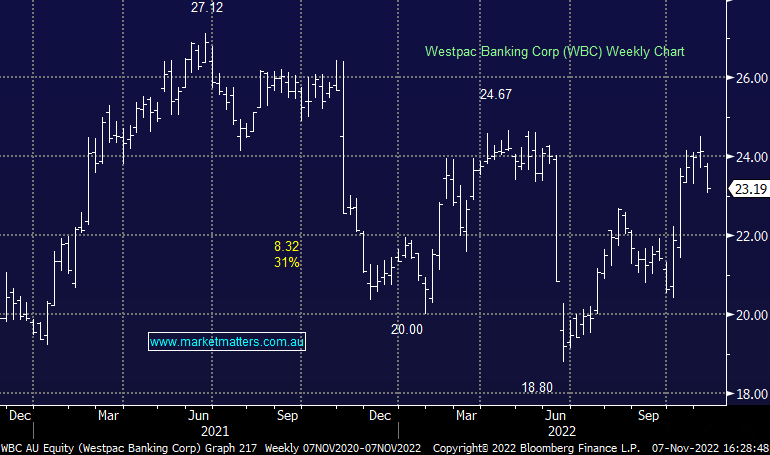Click the 18.80 low price annotation
770x455 pixels.
click(537, 387)
